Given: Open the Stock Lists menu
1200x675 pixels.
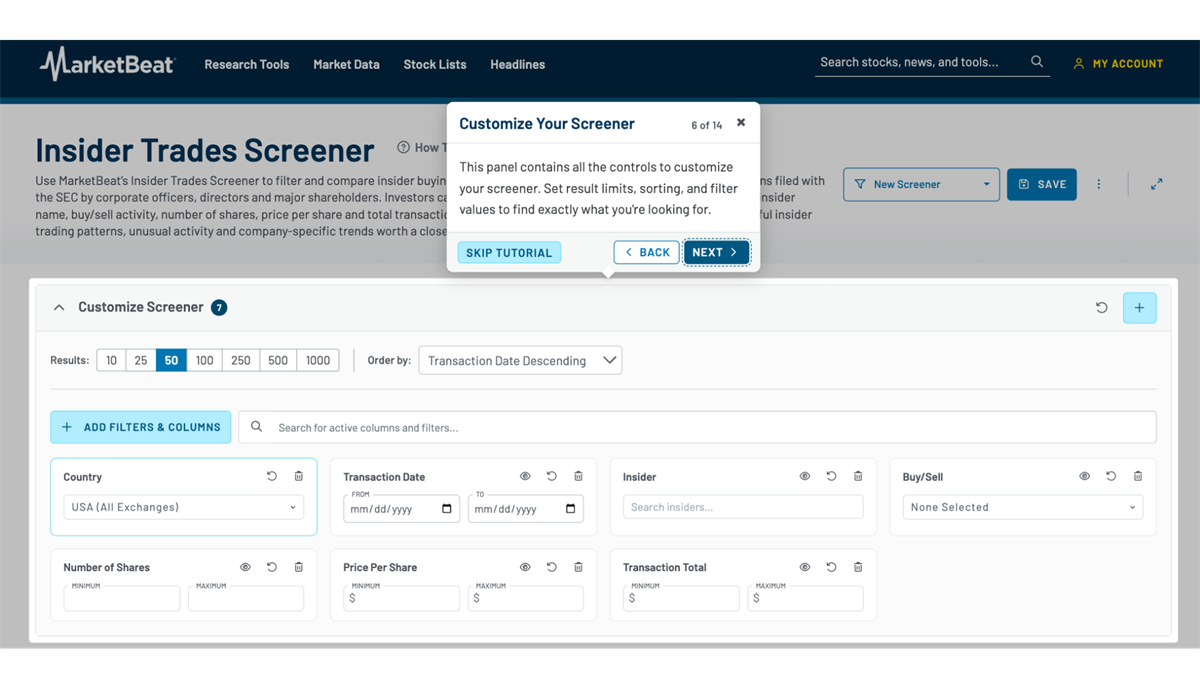Looking at the screenshot, I should tap(435, 64).
